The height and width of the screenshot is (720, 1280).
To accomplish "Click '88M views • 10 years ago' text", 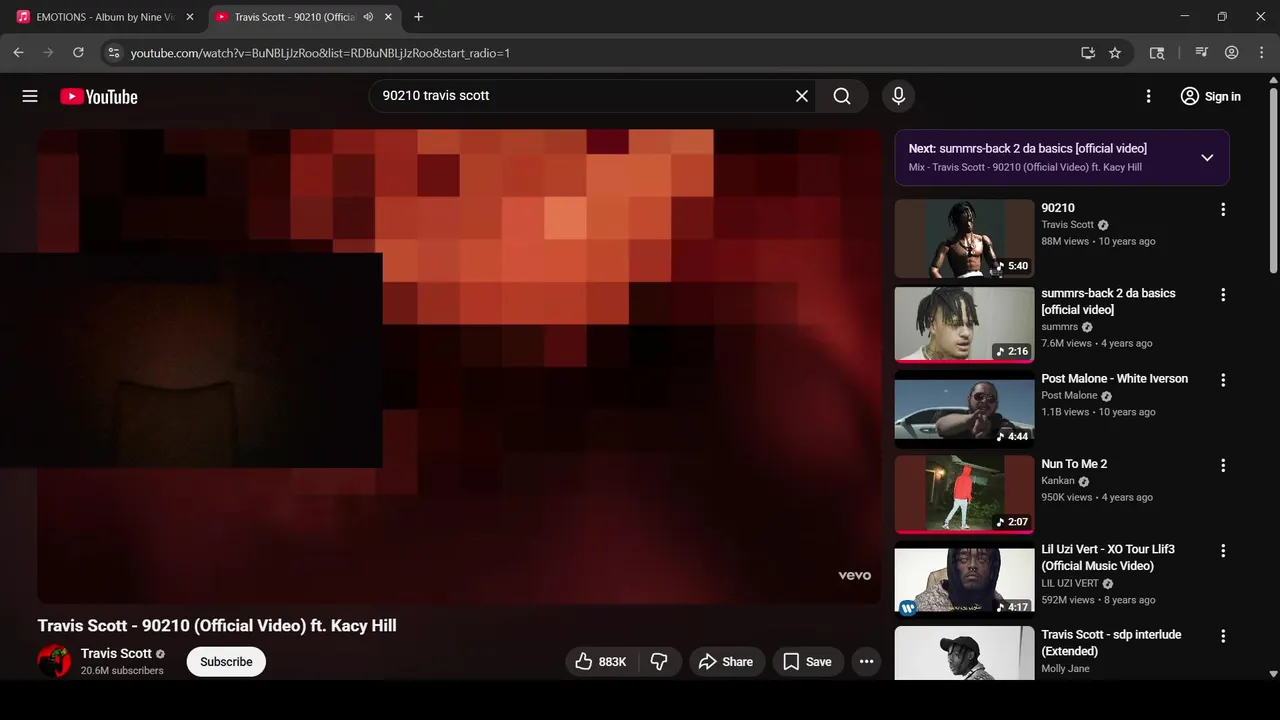I will coord(1098,241).
